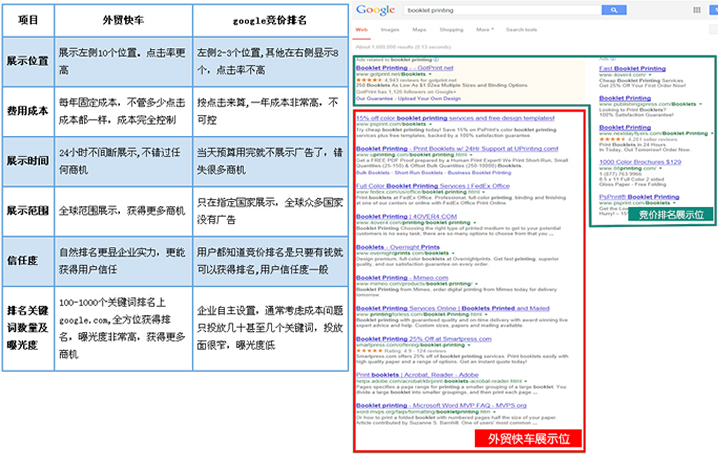Expand the More dropdown in the search tabs
718x455 pixels.
485,30
